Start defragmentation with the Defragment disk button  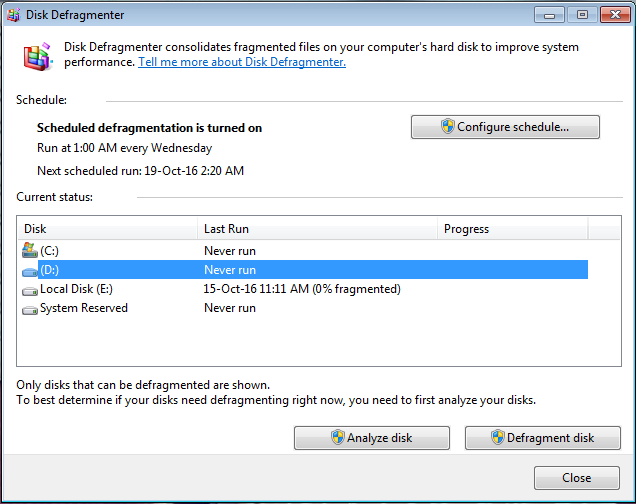click(543, 438)
